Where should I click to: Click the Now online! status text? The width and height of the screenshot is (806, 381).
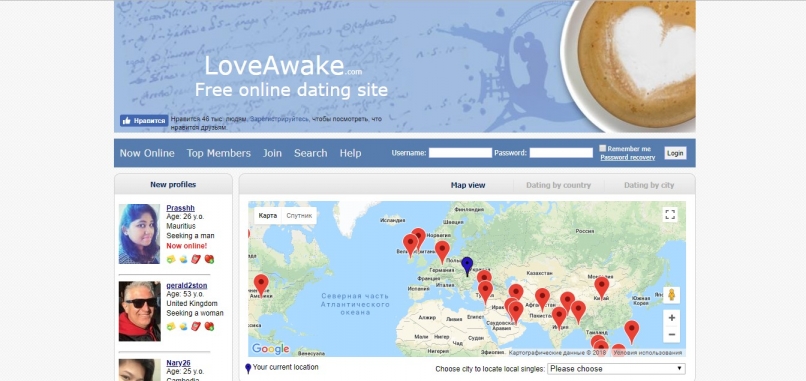187,246
